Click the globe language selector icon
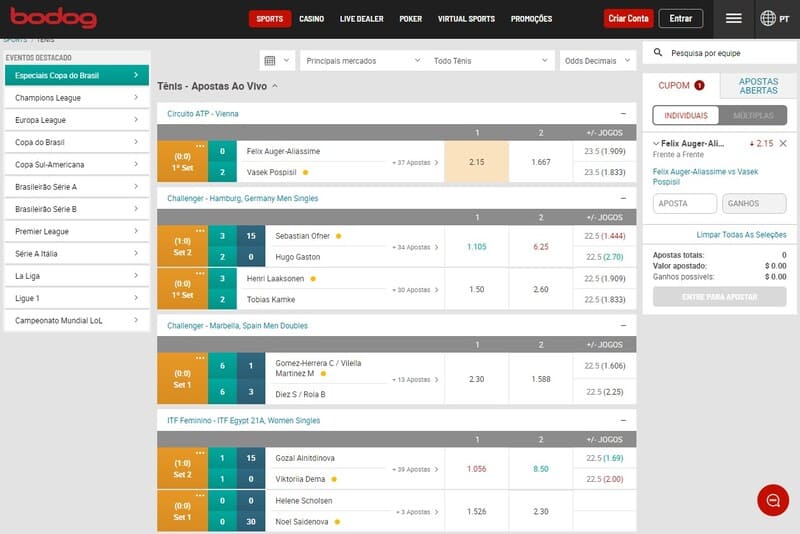This screenshot has height=534, width=800. (768, 18)
